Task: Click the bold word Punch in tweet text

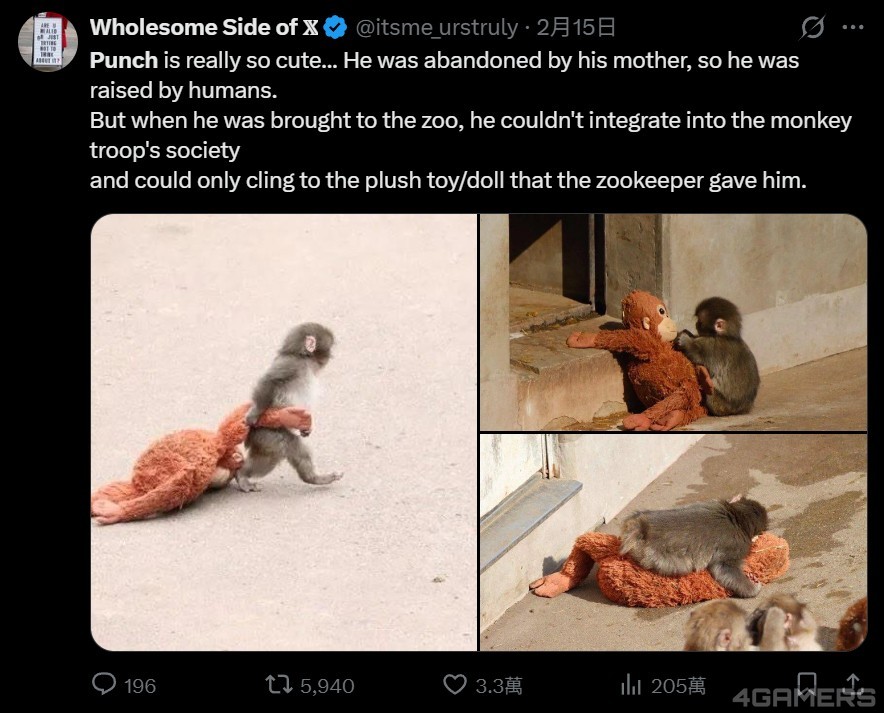Action: click(x=123, y=60)
